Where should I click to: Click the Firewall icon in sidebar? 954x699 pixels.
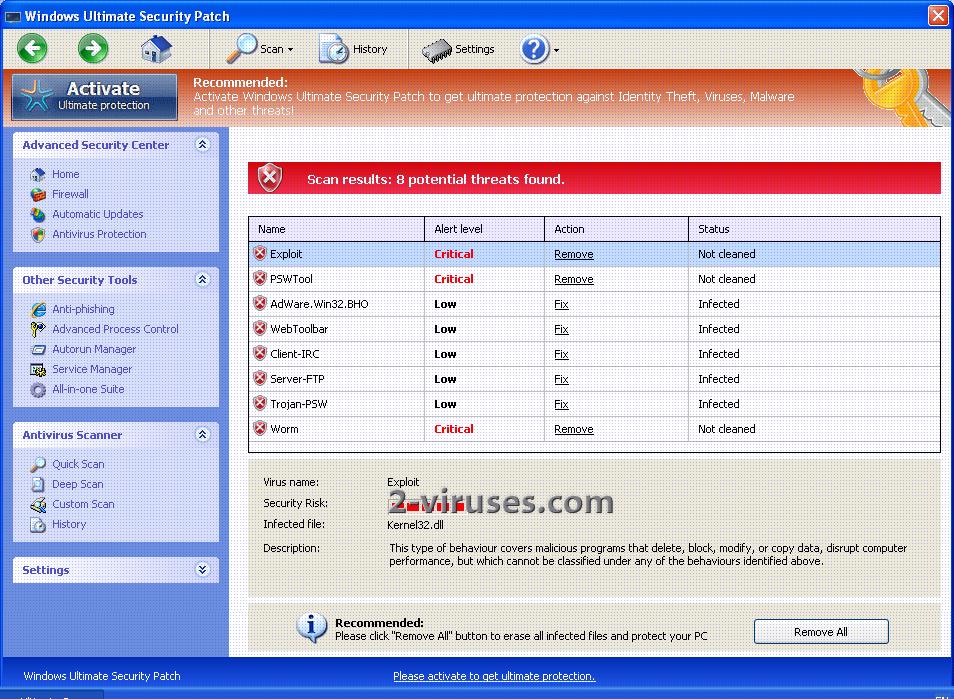(38, 195)
